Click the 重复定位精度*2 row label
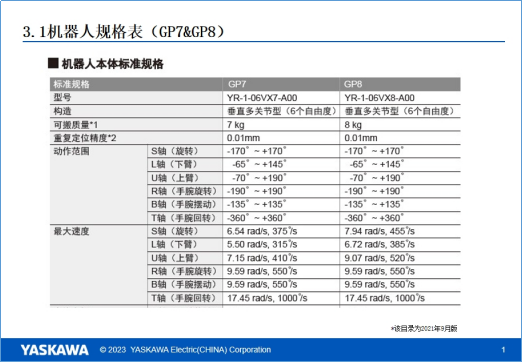 (85, 138)
